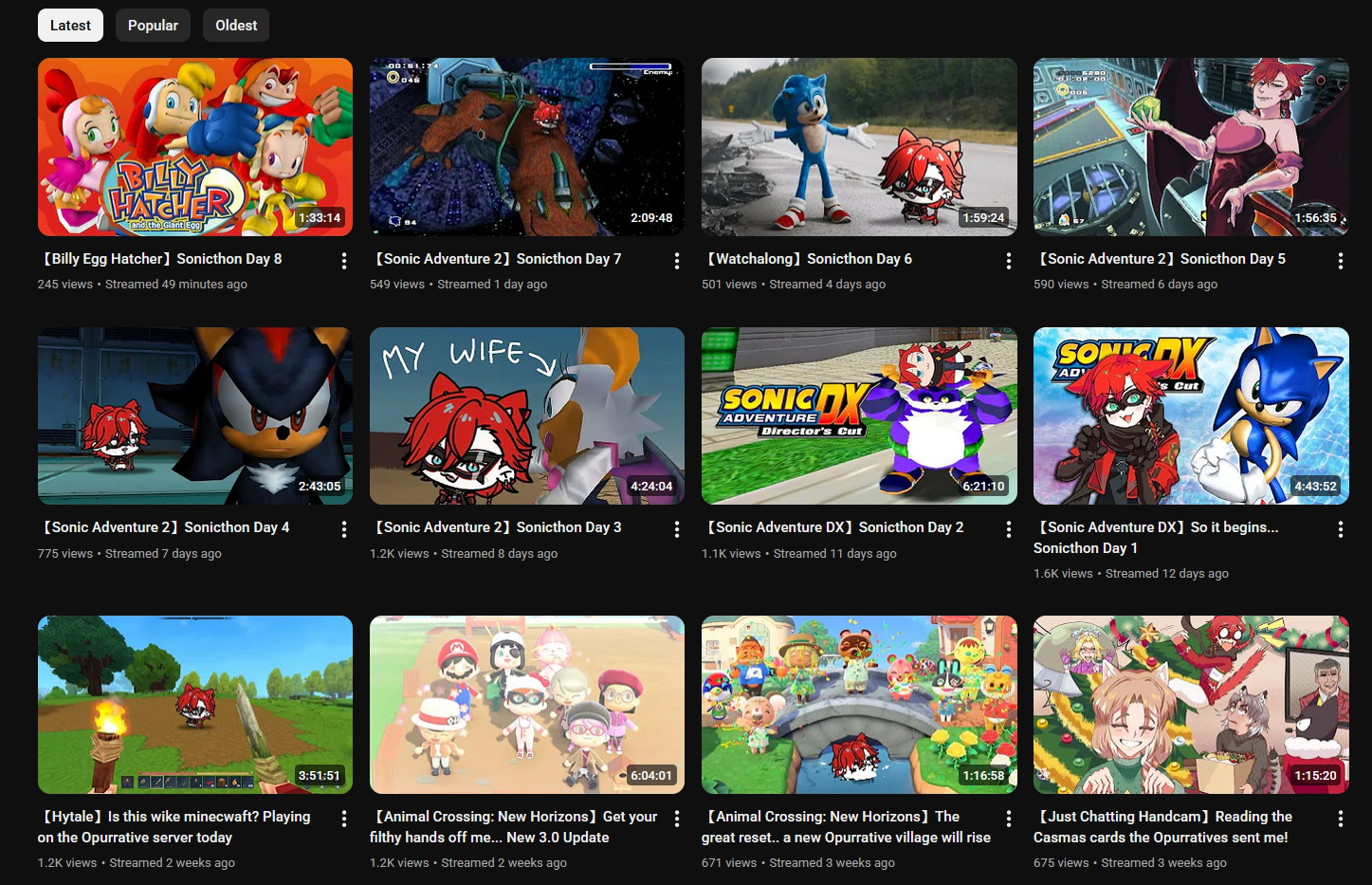Click the 1:59:24 duration badge

pos(983,218)
